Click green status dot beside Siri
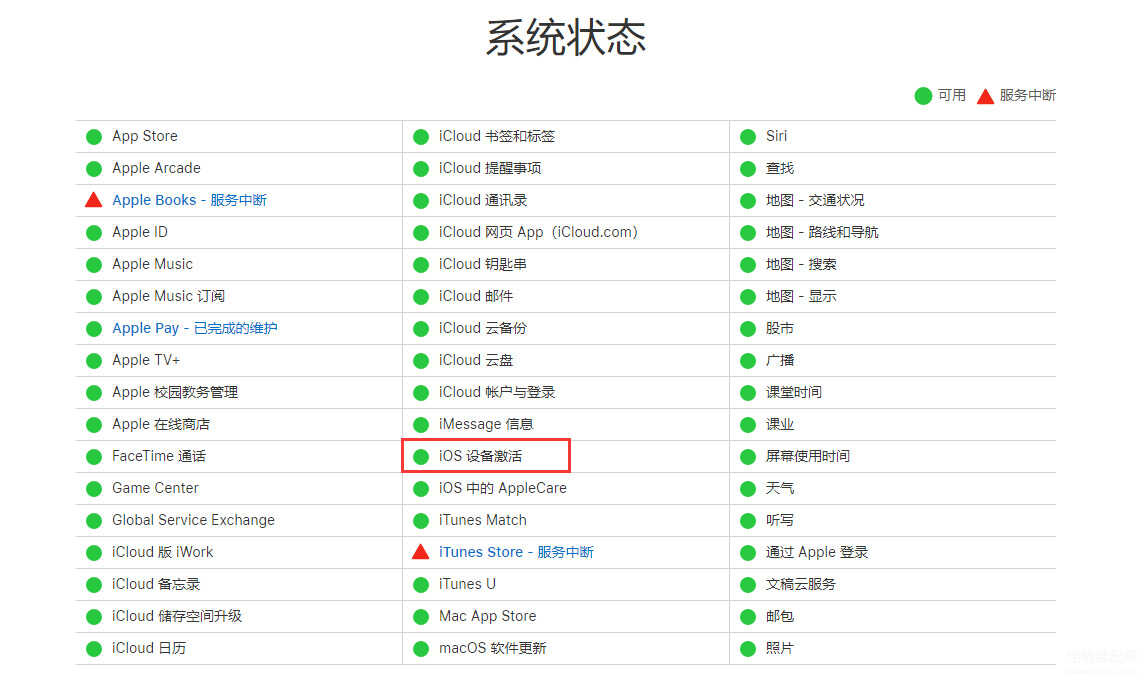Viewport: 1147px width, 685px height. point(748,137)
